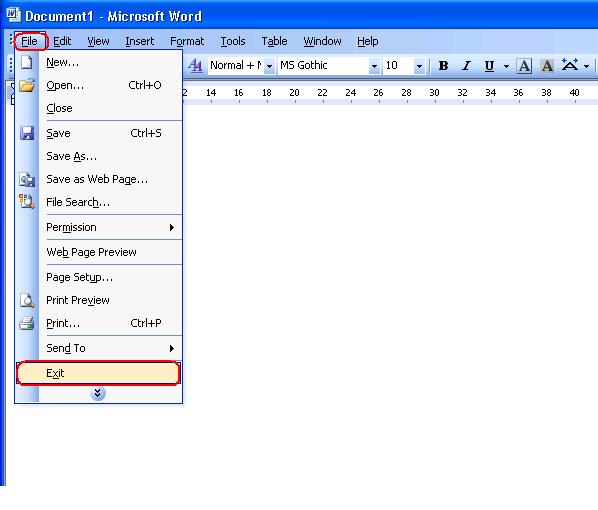Open the Edit menu
Screen dimensions: 598x510
coord(62,41)
